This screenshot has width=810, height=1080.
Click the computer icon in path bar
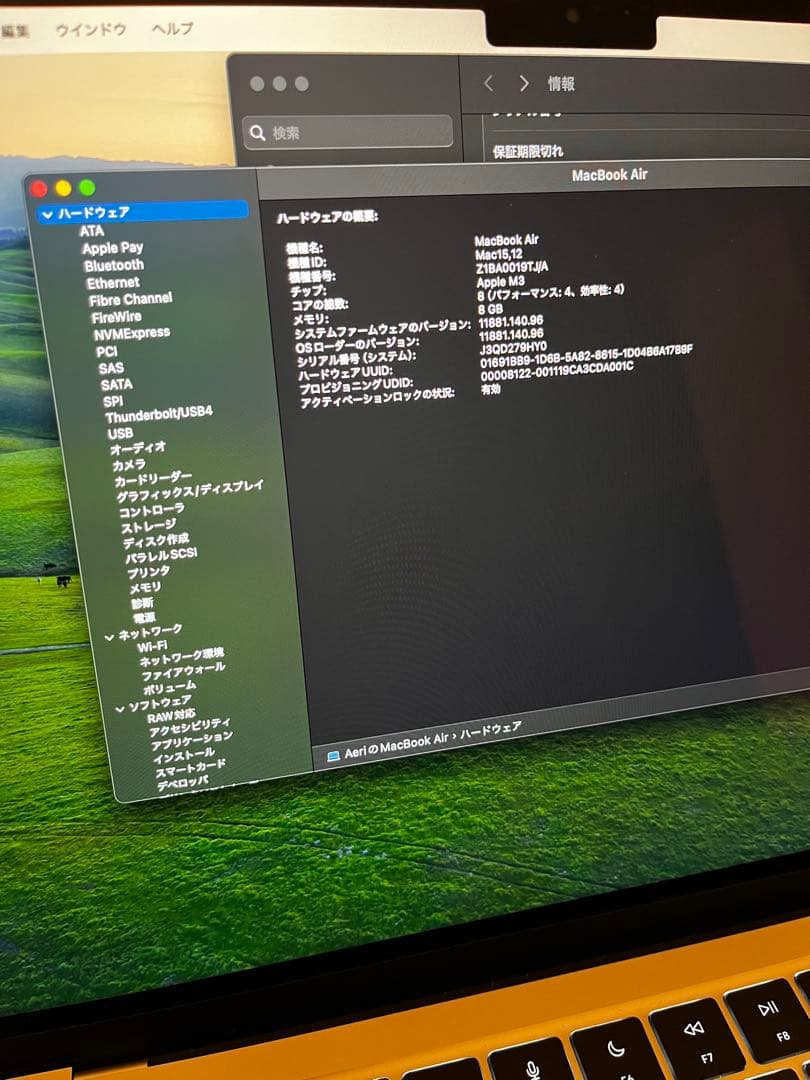click(x=333, y=757)
